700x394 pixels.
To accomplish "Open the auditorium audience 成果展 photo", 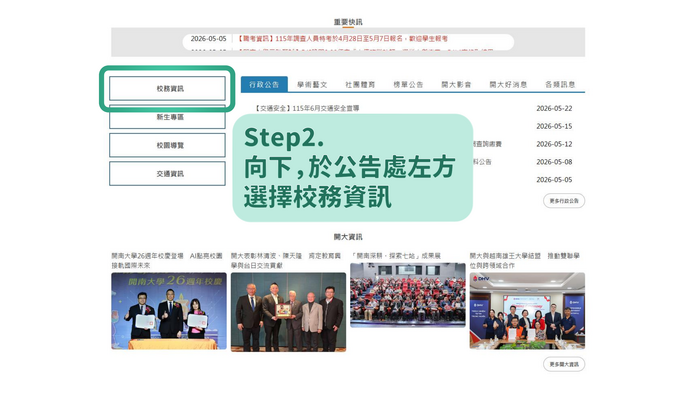I will pos(408,295).
